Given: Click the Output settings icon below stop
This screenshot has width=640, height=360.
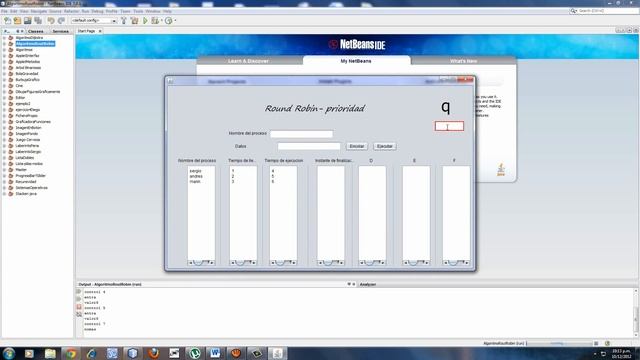Looking at the screenshot, I should tap(79, 314).
